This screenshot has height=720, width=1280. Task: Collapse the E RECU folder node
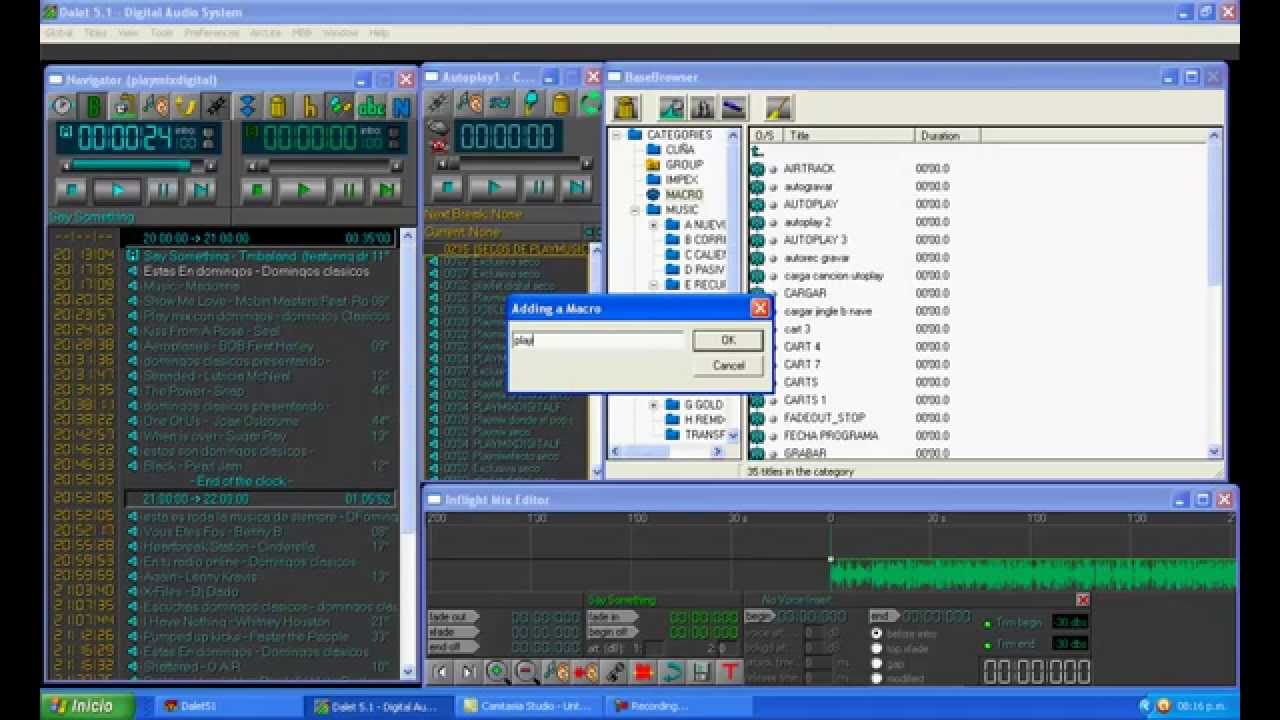click(x=654, y=285)
